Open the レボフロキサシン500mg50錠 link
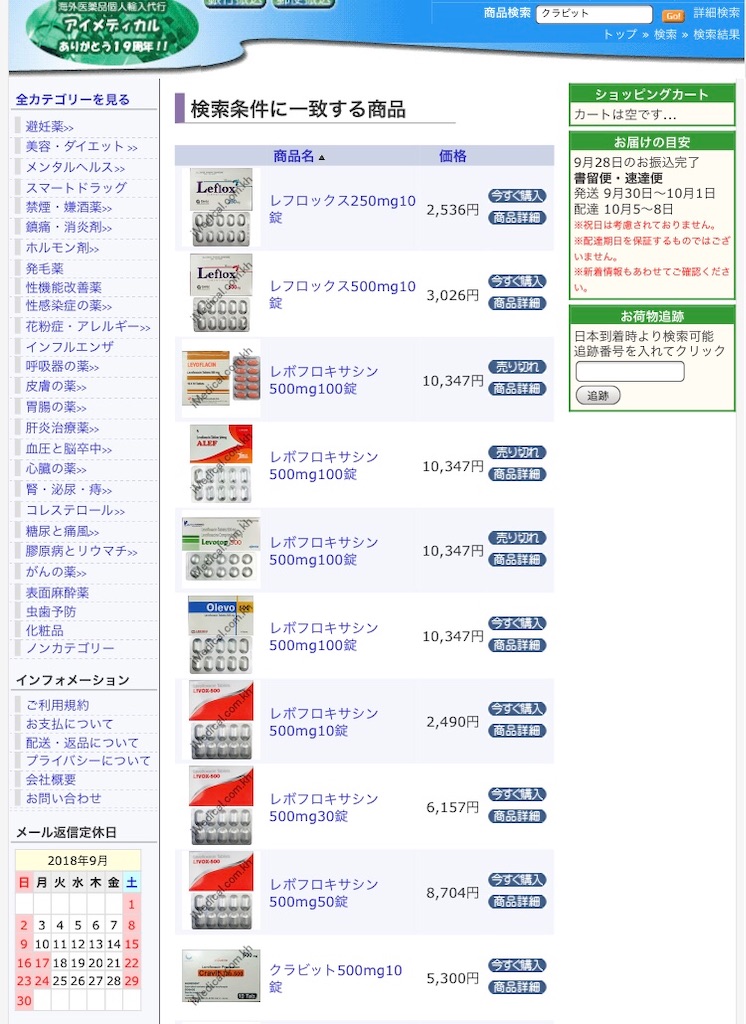 click(x=323, y=893)
